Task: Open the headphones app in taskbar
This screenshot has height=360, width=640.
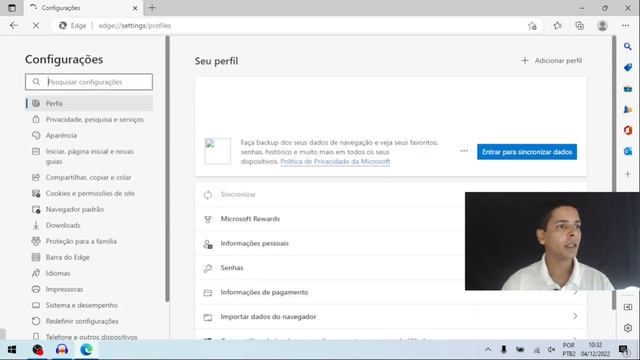Action: (62, 350)
